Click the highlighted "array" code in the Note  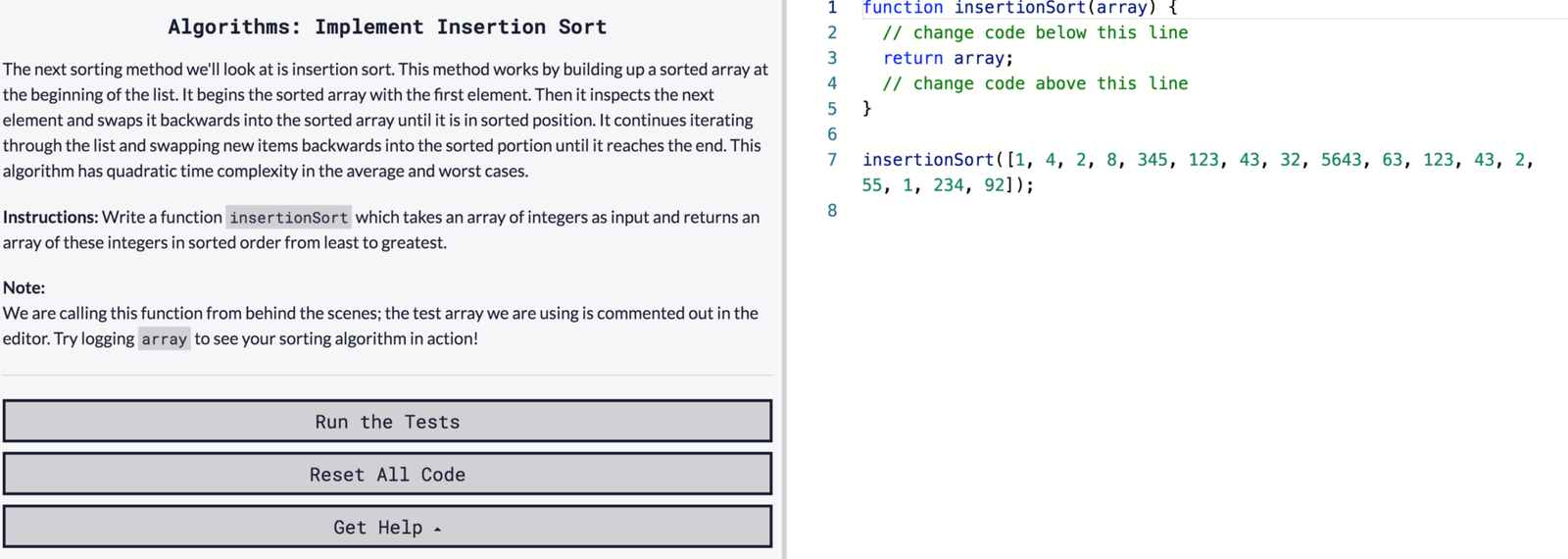click(164, 339)
